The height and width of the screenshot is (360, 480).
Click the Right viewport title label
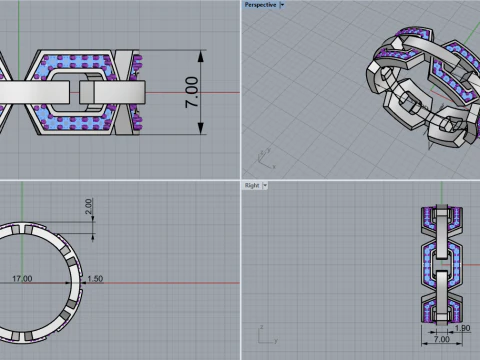(252, 186)
